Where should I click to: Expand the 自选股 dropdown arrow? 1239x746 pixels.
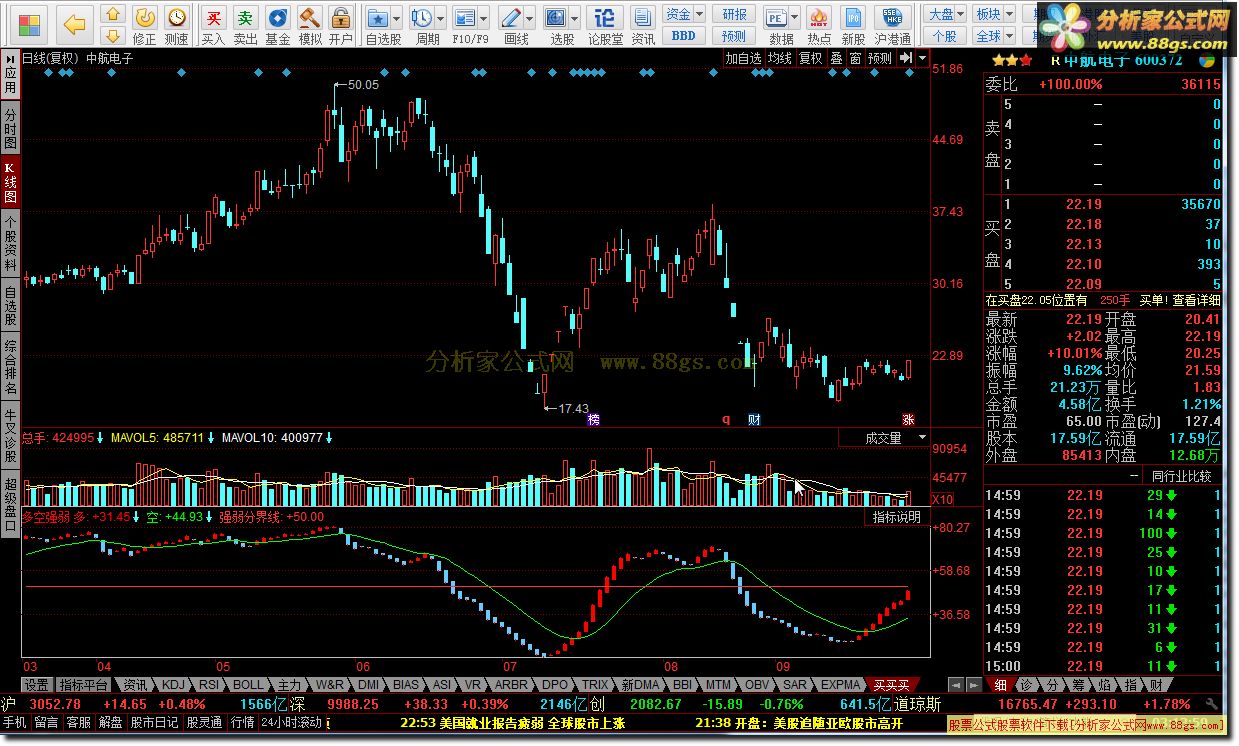[x=395, y=17]
